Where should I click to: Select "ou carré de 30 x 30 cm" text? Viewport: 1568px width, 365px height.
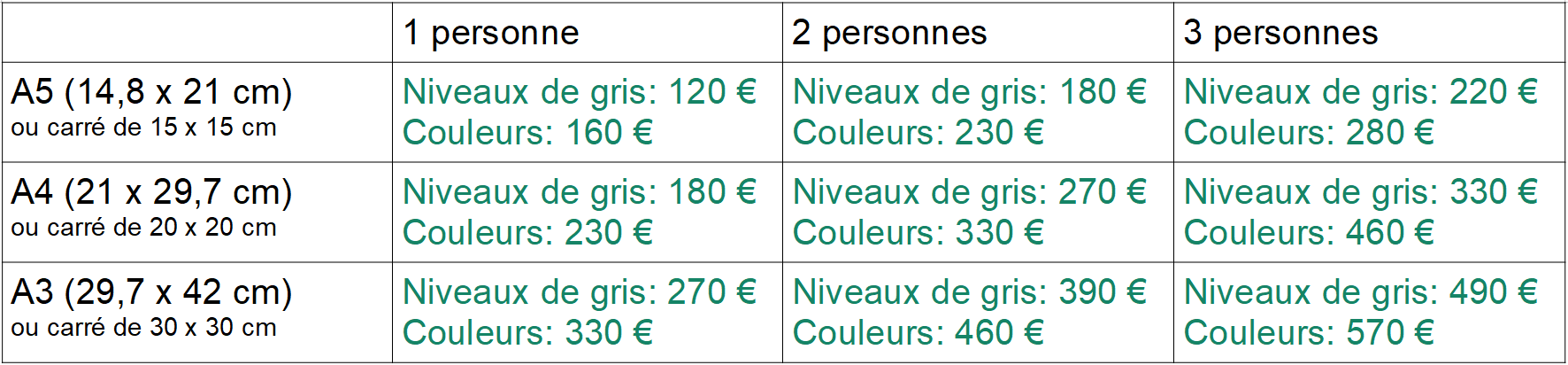pyautogui.click(x=143, y=328)
